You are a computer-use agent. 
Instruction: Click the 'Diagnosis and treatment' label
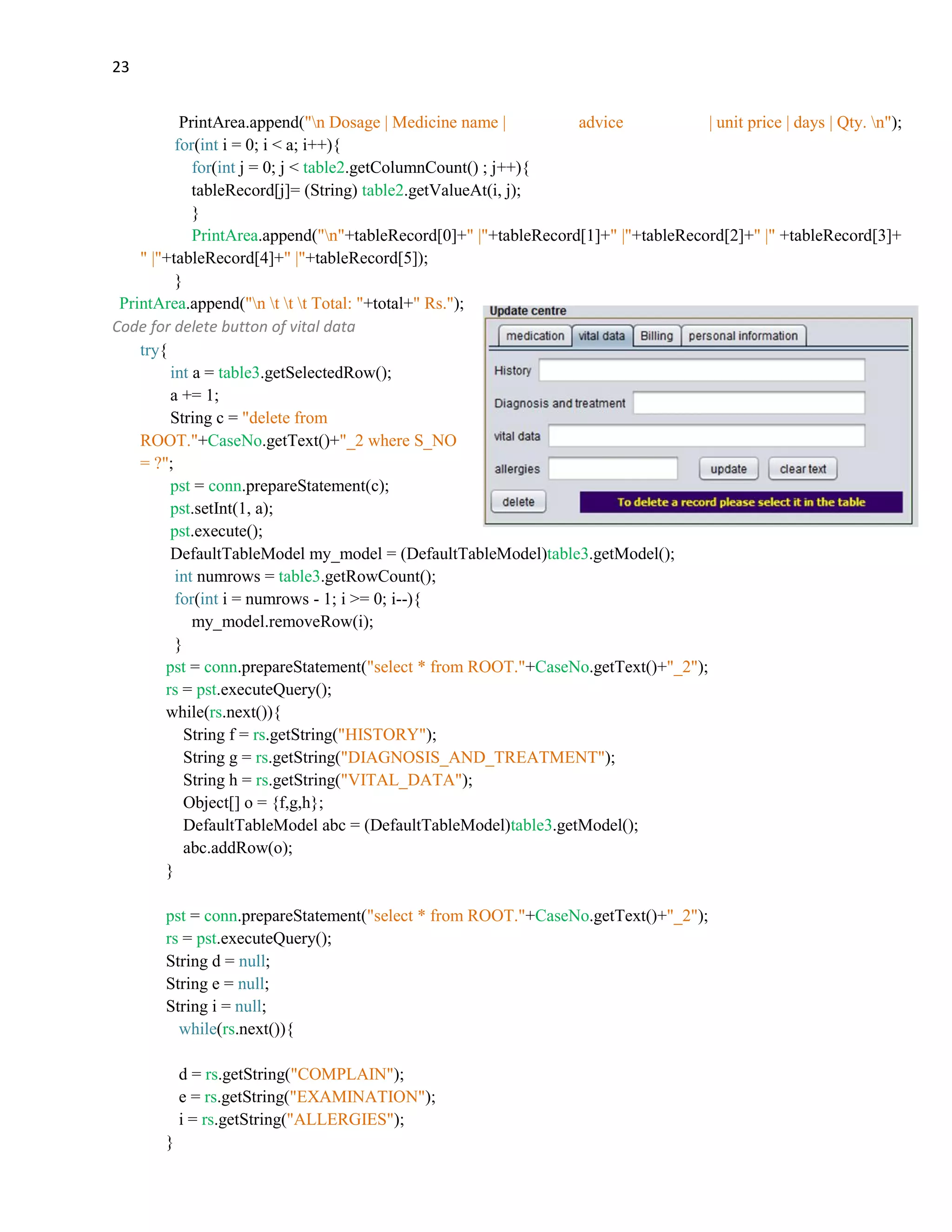[x=560, y=404]
